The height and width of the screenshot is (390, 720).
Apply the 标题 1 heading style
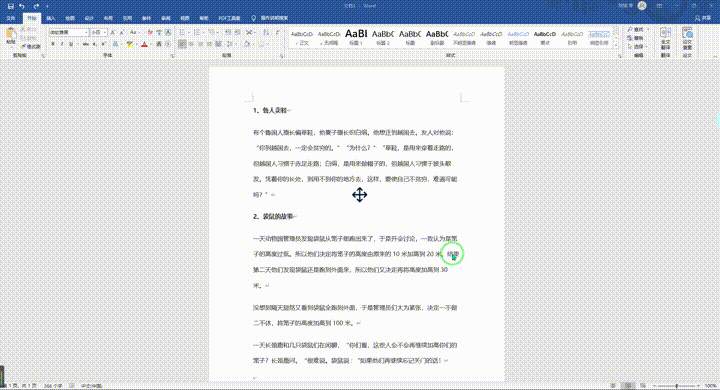pyautogui.click(x=356, y=38)
